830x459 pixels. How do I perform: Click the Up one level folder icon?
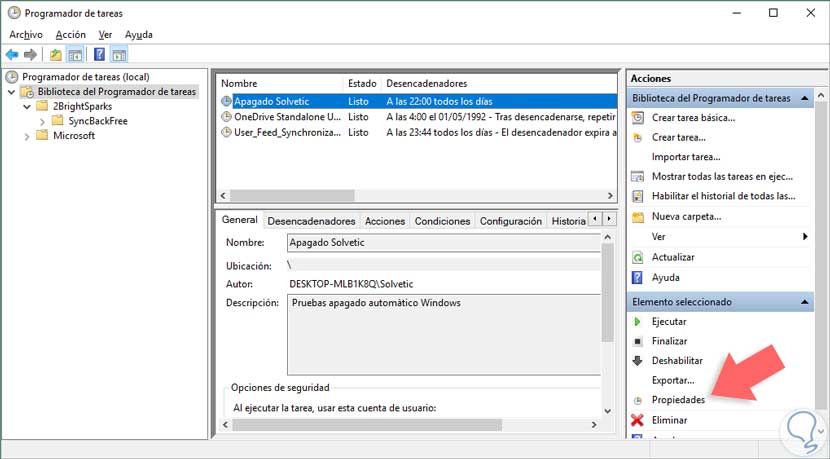(x=56, y=55)
